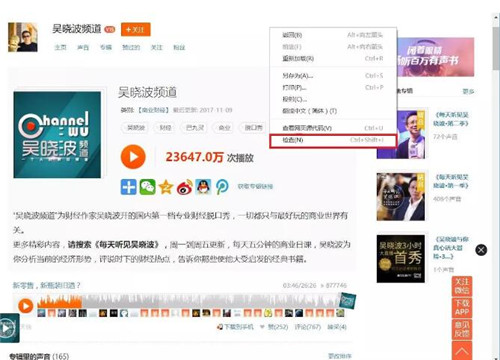Select 检查(N) in the context menu
This screenshot has height=360, width=500.
click(x=333, y=140)
